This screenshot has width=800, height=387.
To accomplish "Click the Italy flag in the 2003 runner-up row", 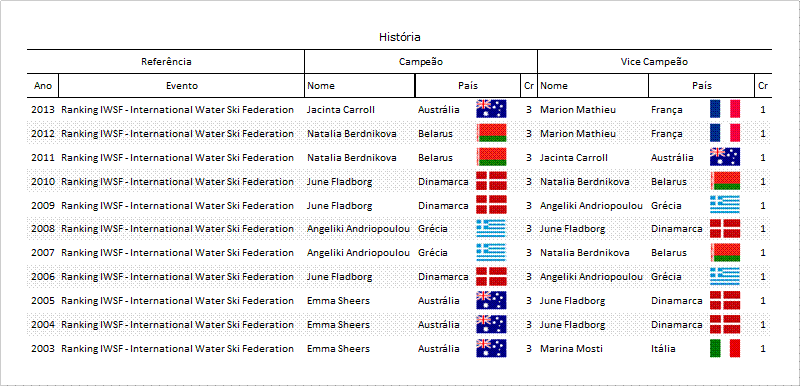I will click(724, 348).
